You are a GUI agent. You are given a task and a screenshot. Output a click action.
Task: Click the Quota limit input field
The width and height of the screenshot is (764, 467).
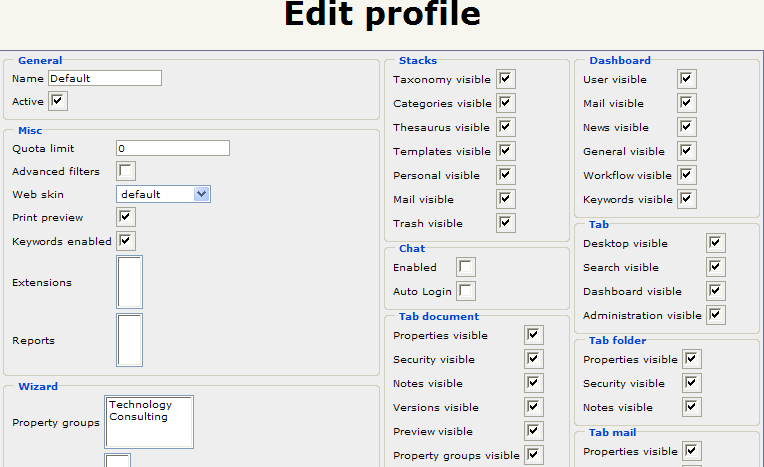tap(172, 148)
